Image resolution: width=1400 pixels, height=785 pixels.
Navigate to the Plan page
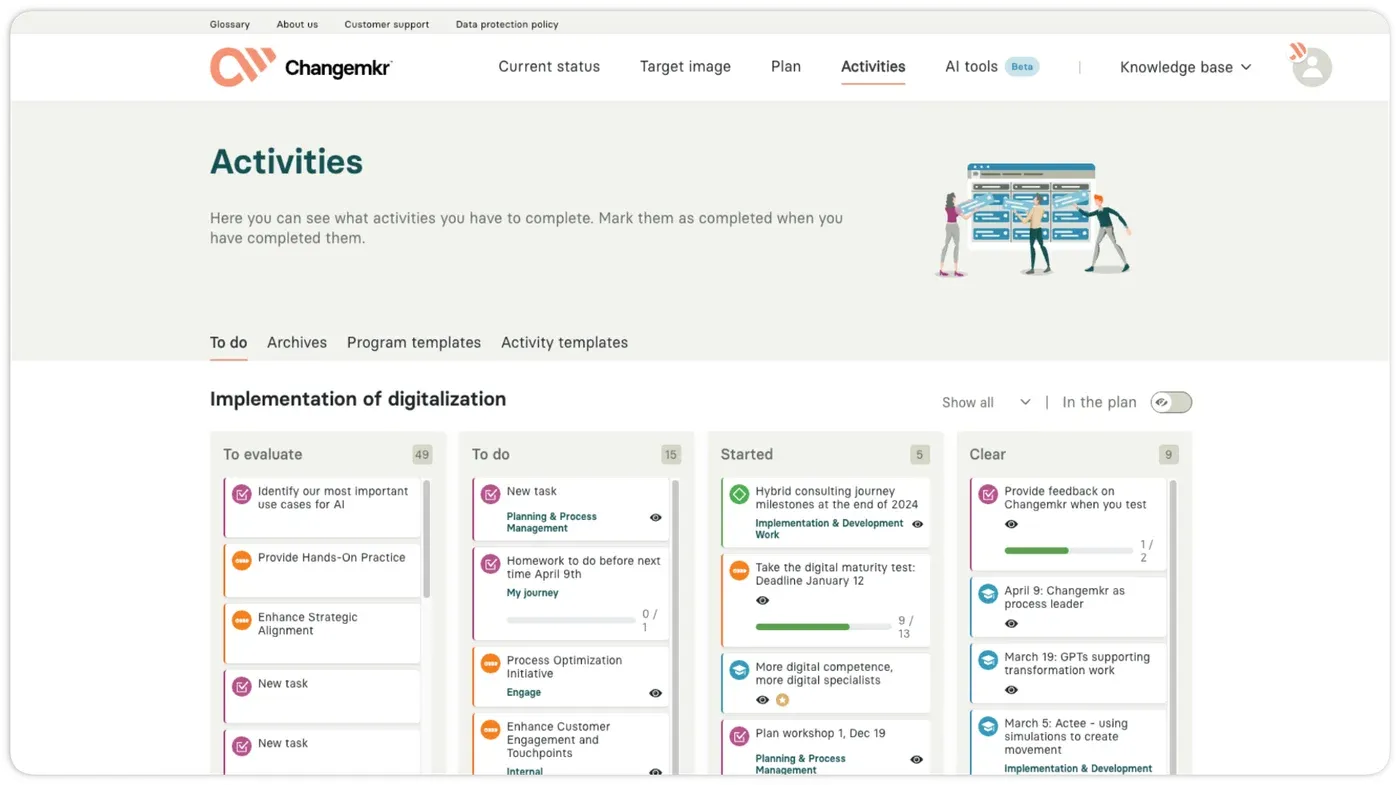[786, 67]
